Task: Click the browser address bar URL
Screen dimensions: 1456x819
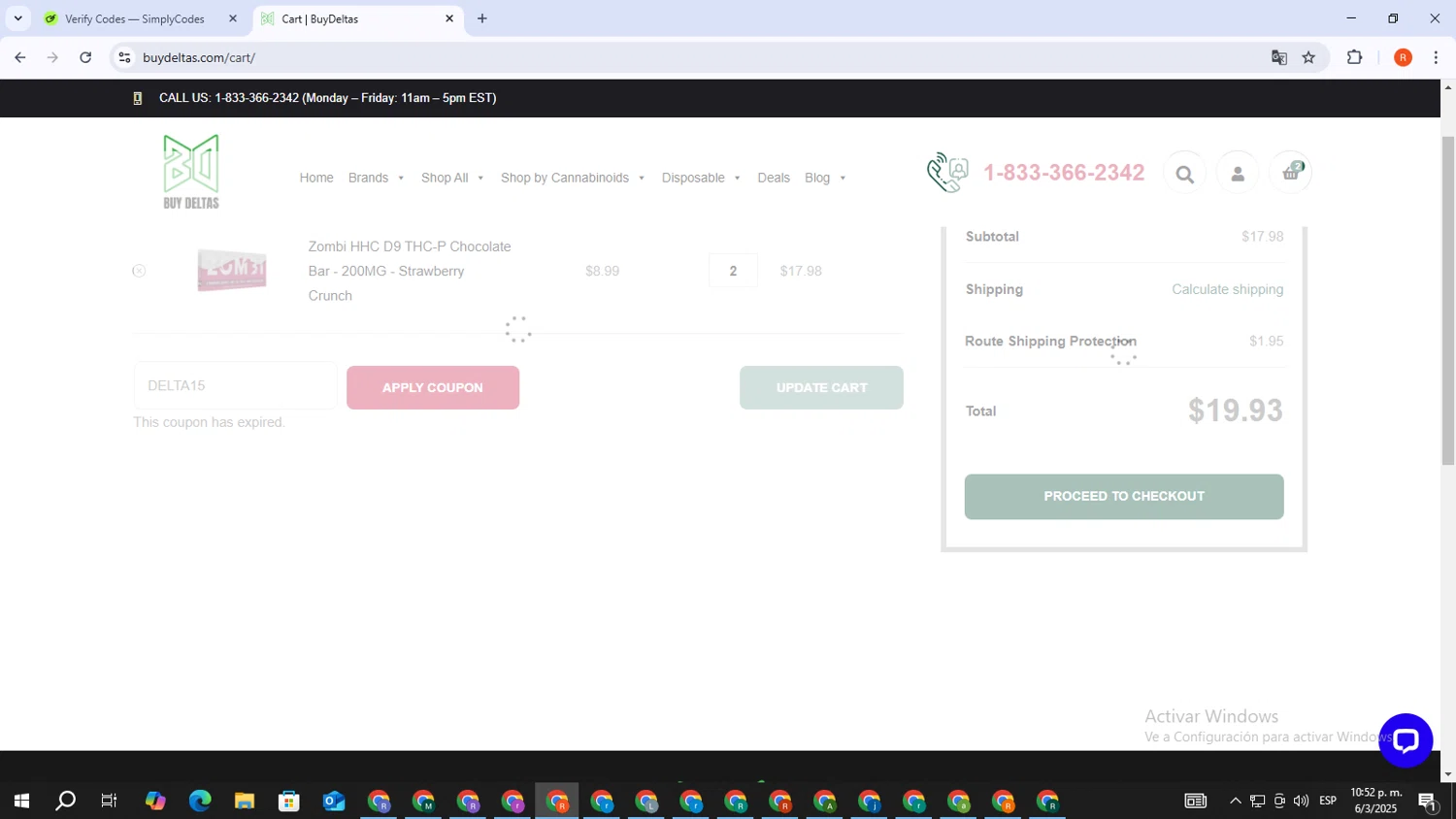Action: pyautogui.click(x=199, y=57)
